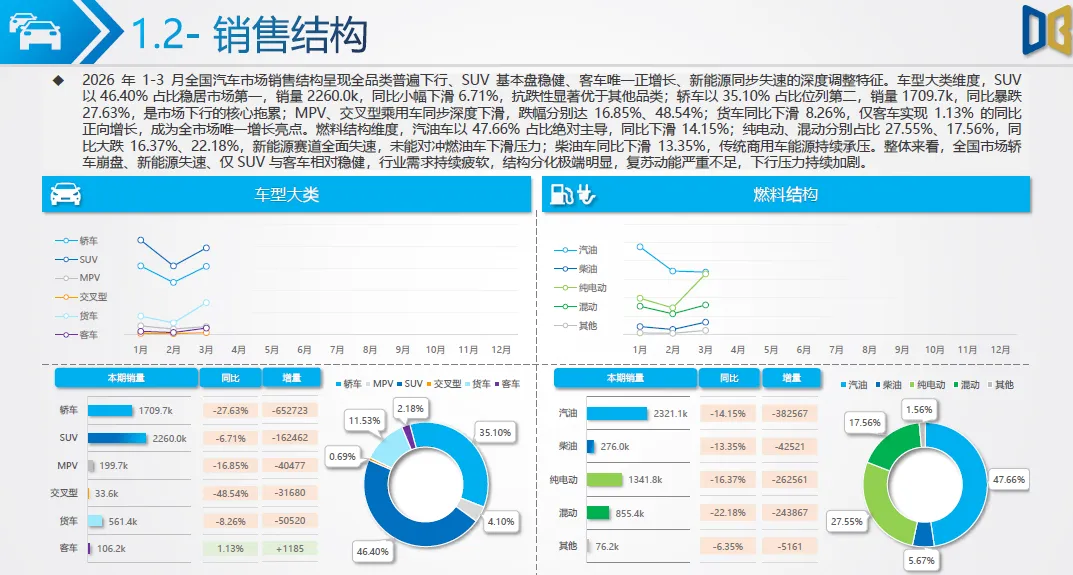The image size is (1073, 575).
Task: Click the 纯电动 entry in the fuel line chart legend
Action: tap(580, 288)
